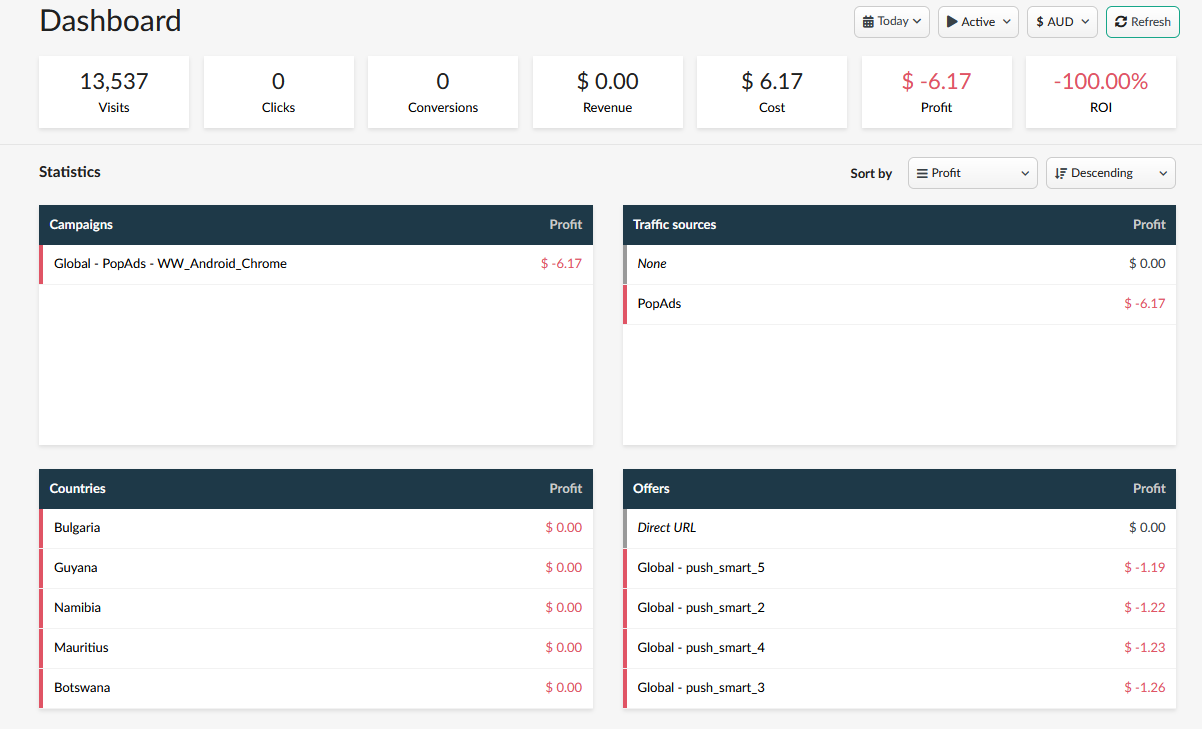
Task: Click the refresh arrows icon
Action: (x=1121, y=22)
